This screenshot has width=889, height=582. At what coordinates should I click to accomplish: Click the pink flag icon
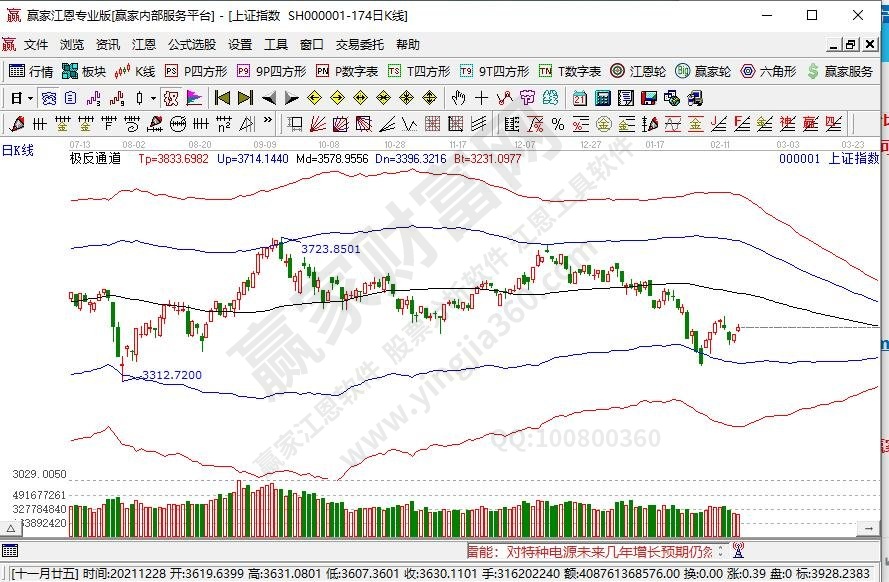click(x=194, y=99)
